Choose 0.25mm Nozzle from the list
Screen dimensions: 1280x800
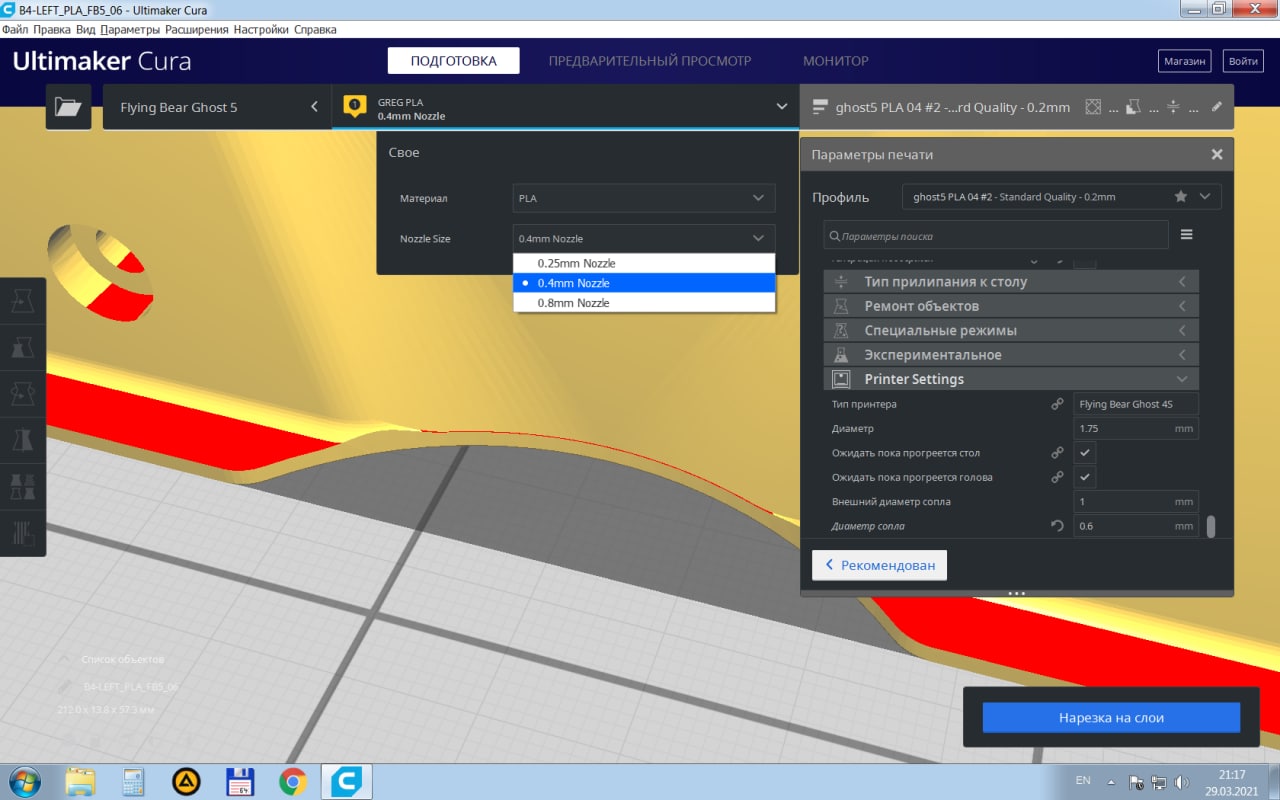[644, 263]
